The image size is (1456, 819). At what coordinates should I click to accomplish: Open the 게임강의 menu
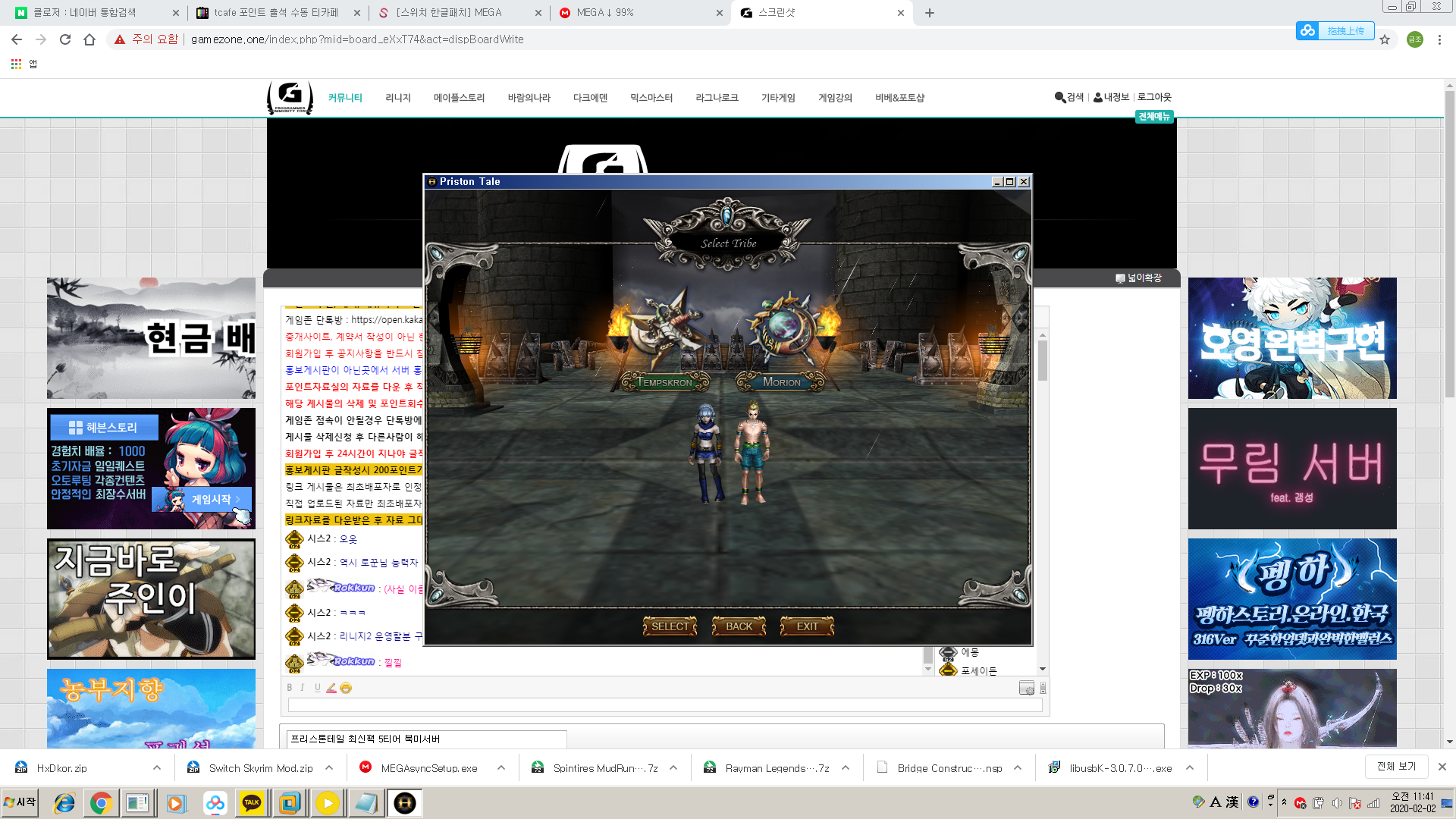pos(835,98)
